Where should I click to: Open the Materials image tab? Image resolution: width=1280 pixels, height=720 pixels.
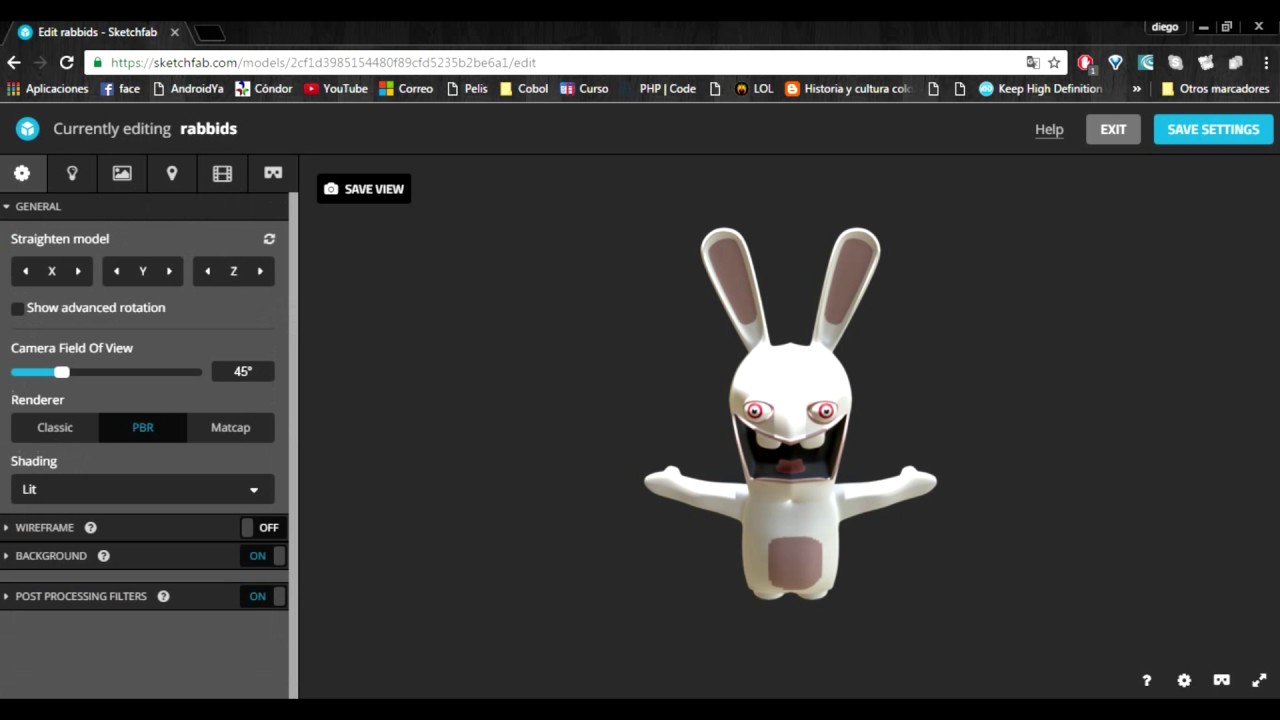(x=122, y=173)
